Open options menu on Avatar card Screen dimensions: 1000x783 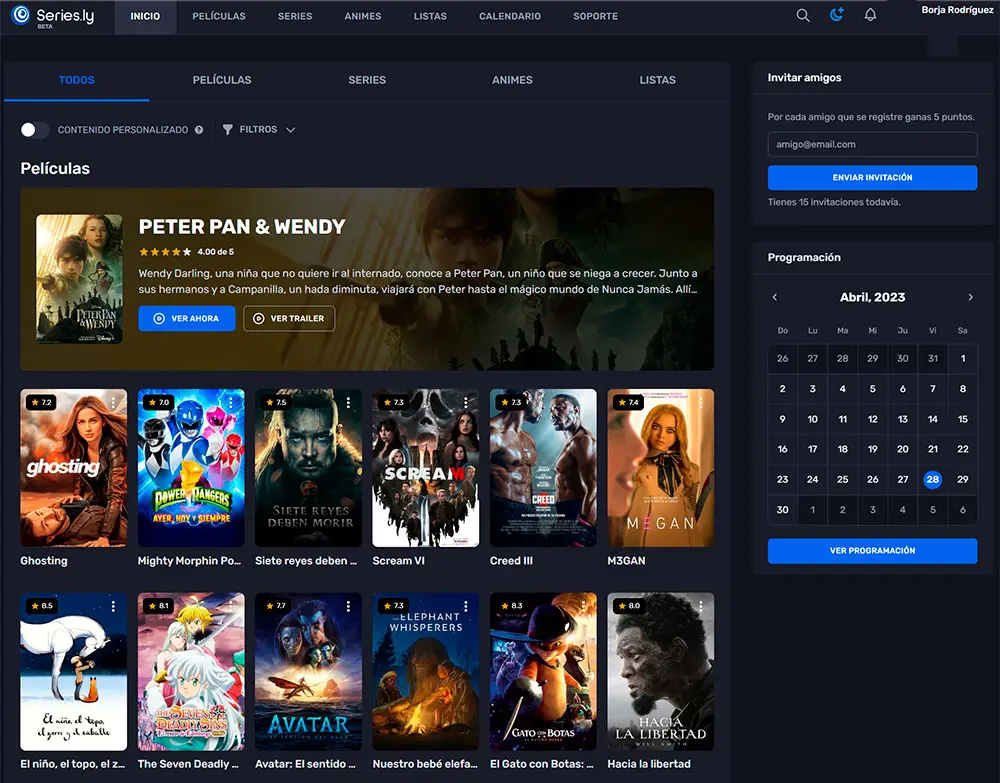(x=348, y=606)
